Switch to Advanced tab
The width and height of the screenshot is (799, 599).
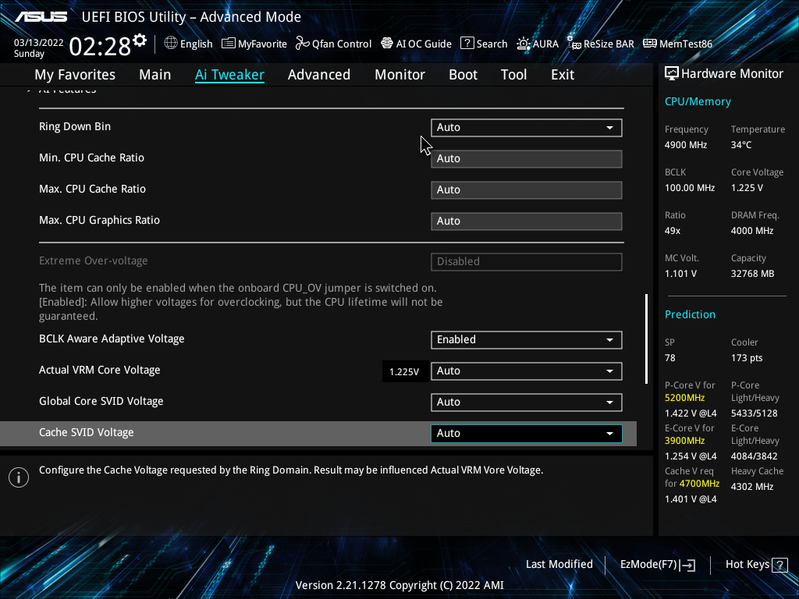(x=319, y=74)
